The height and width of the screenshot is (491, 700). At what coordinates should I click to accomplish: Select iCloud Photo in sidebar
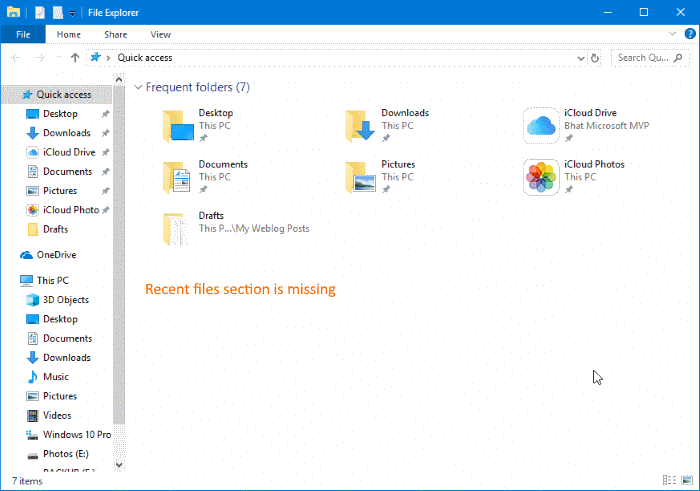tap(63, 210)
